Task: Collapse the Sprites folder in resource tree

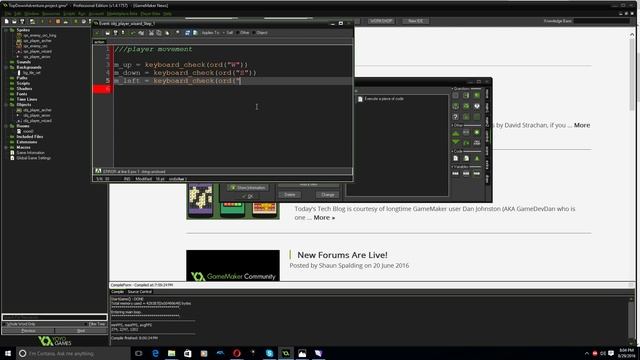Action: tap(6, 30)
